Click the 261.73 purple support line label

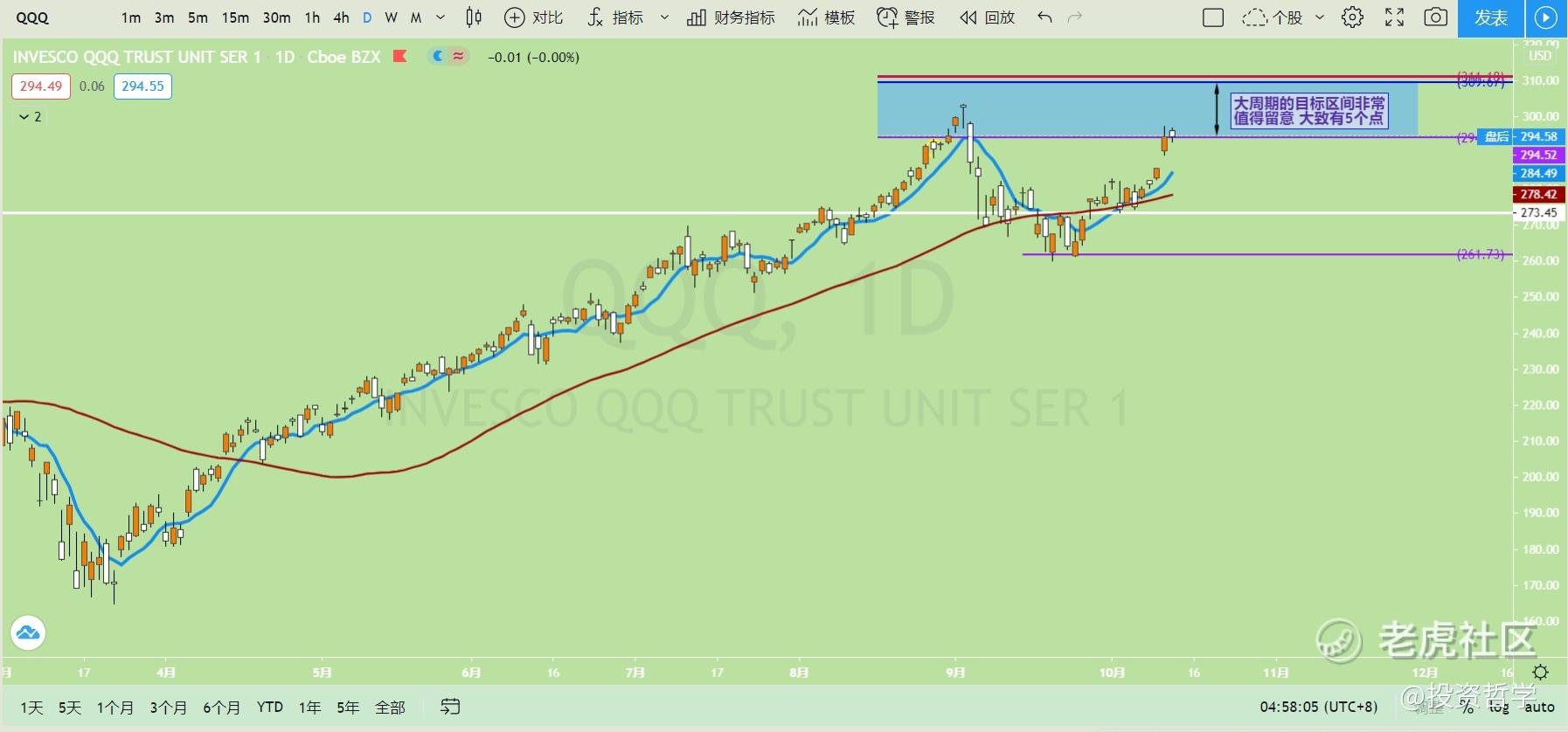[1481, 254]
